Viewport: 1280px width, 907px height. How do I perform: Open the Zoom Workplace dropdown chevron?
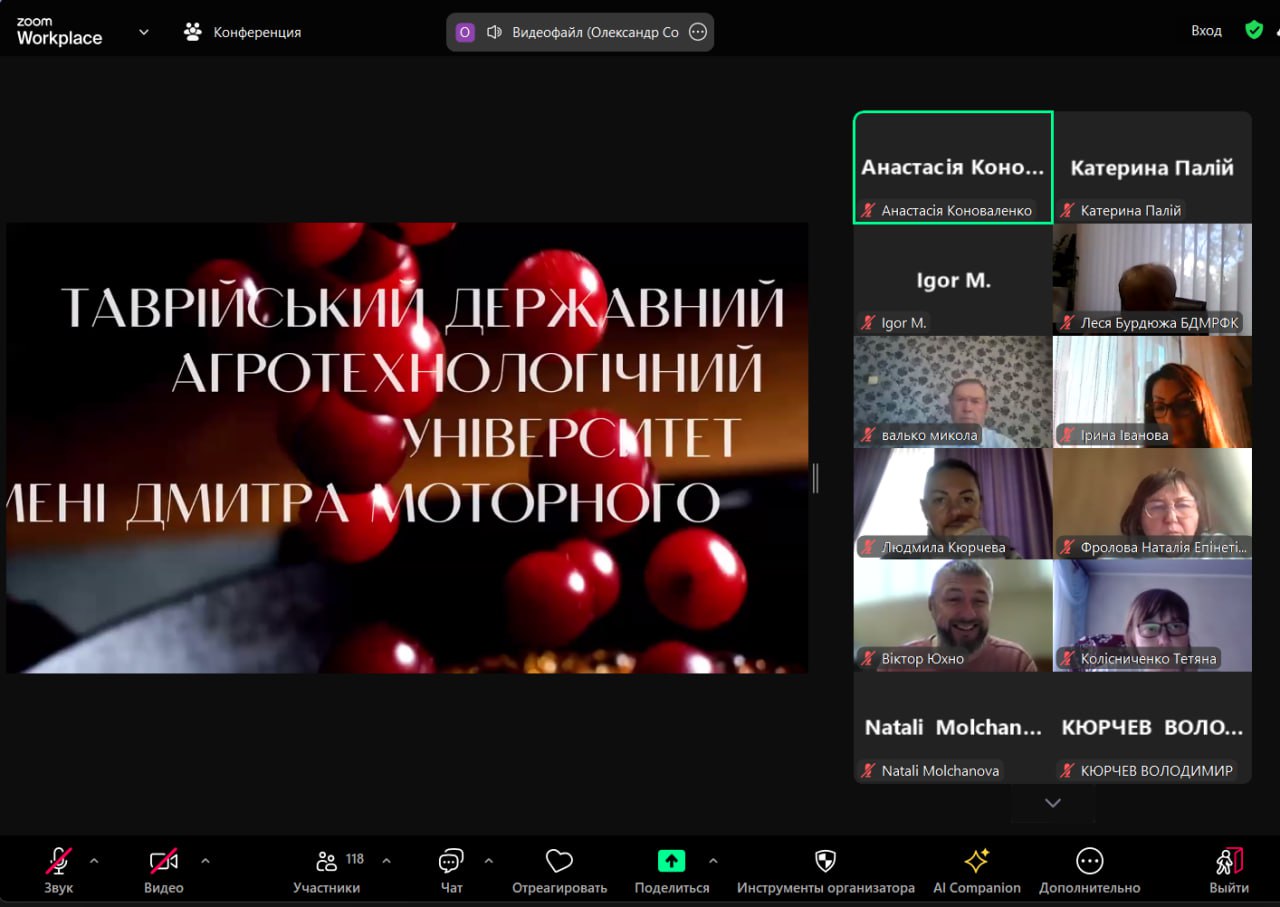pos(143,32)
